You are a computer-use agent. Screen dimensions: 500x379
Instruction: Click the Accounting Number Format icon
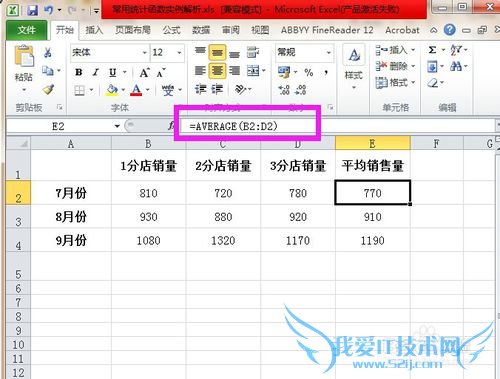(x=284, y=72)
